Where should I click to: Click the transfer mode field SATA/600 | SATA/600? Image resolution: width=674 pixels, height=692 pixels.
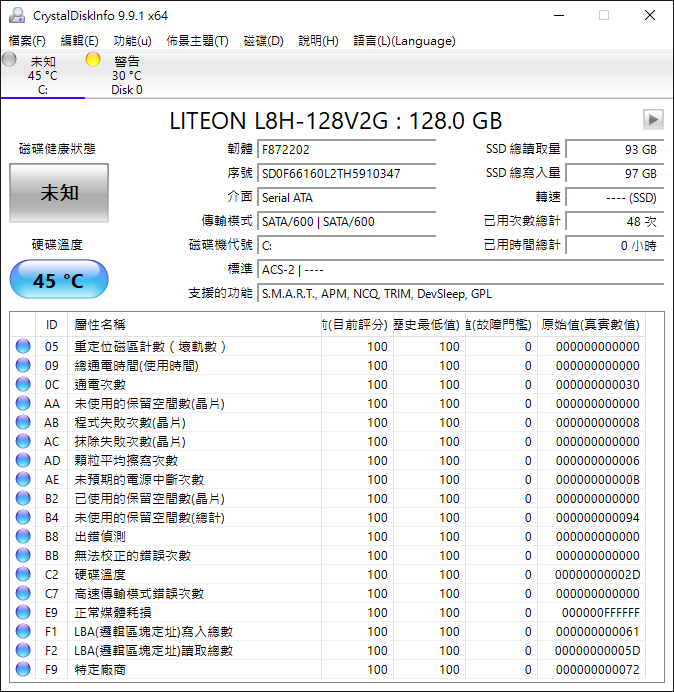[x=346, y=221]
